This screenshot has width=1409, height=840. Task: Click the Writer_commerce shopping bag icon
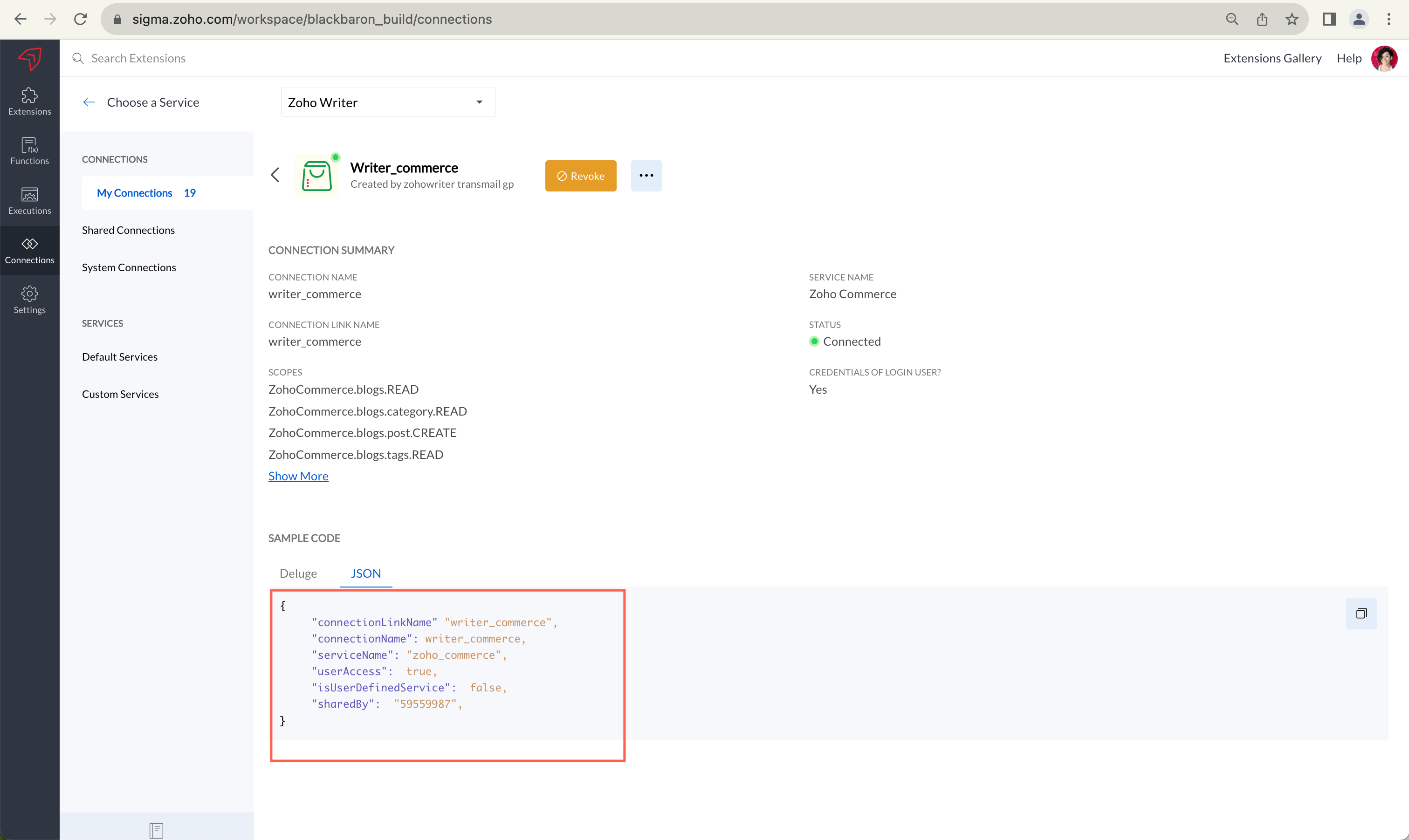316,176
